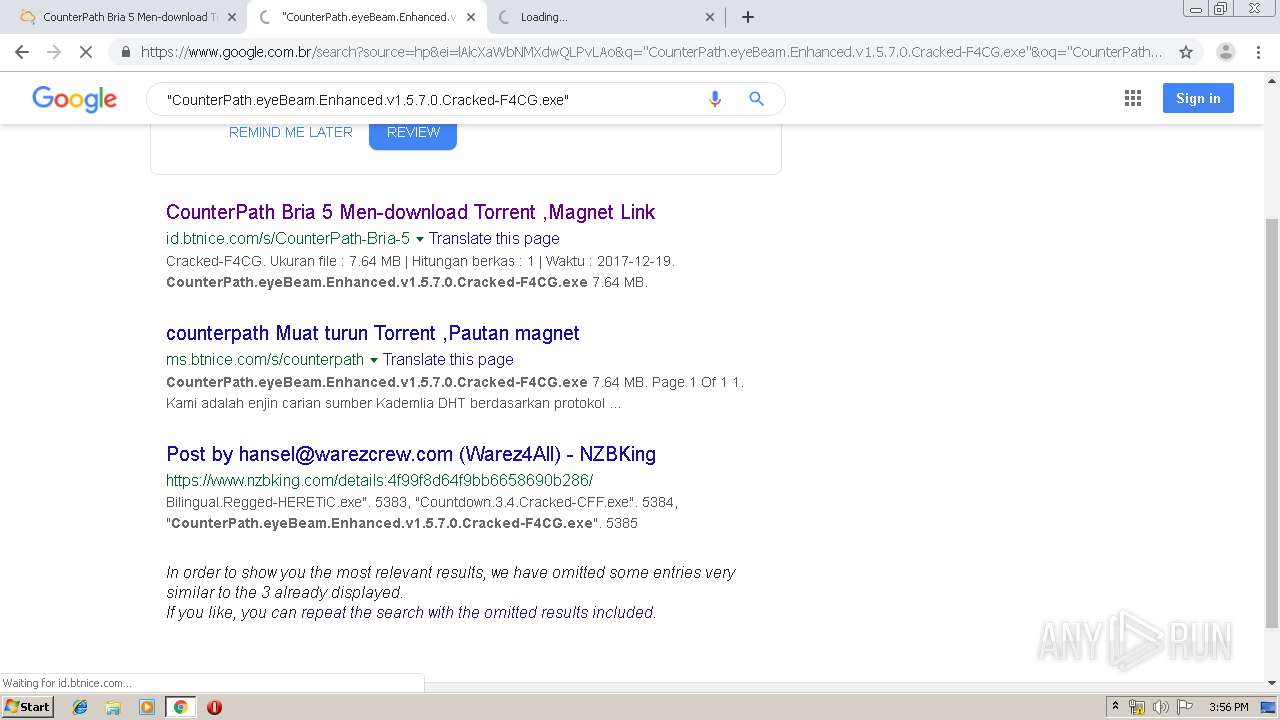Repeat the search with omitted results included
Viewport: 1280px width, 720px height.
tap(477, 612)
